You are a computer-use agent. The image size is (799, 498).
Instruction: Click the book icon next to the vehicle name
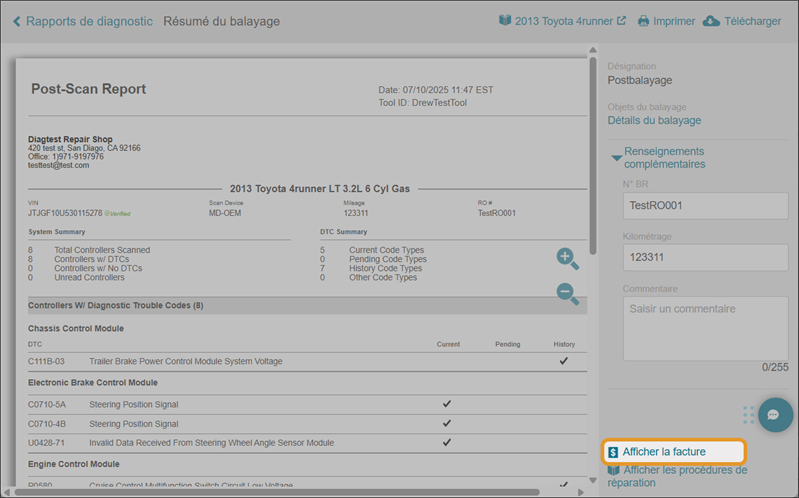tap(505, 21)
